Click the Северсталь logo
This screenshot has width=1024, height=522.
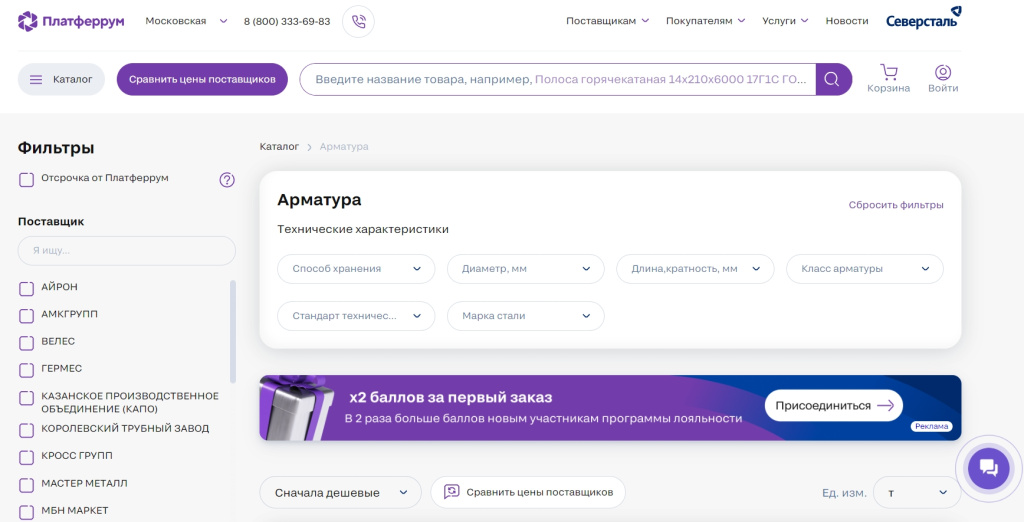tap(923, 19)
